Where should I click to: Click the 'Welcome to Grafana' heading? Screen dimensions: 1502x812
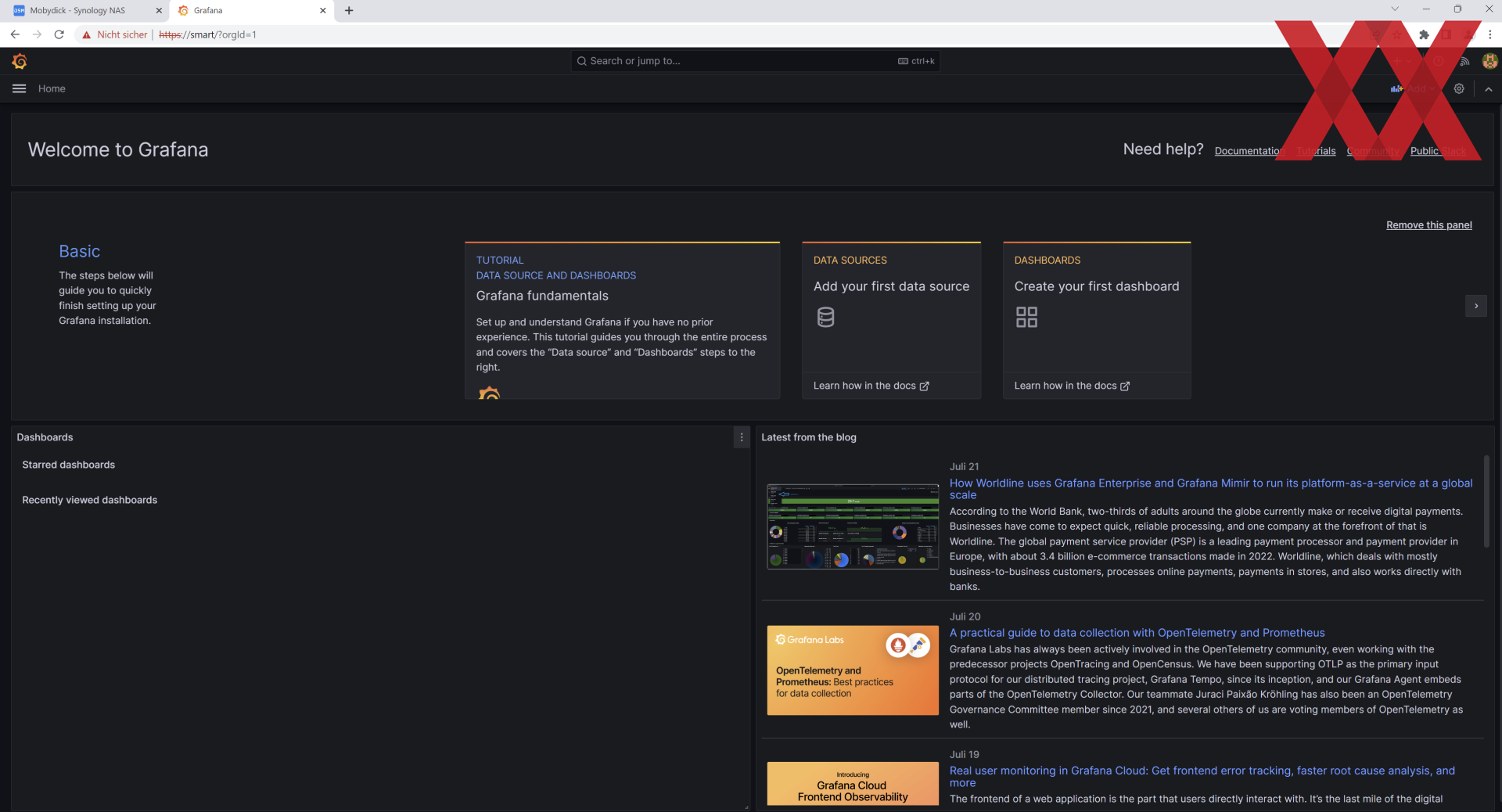118,149
